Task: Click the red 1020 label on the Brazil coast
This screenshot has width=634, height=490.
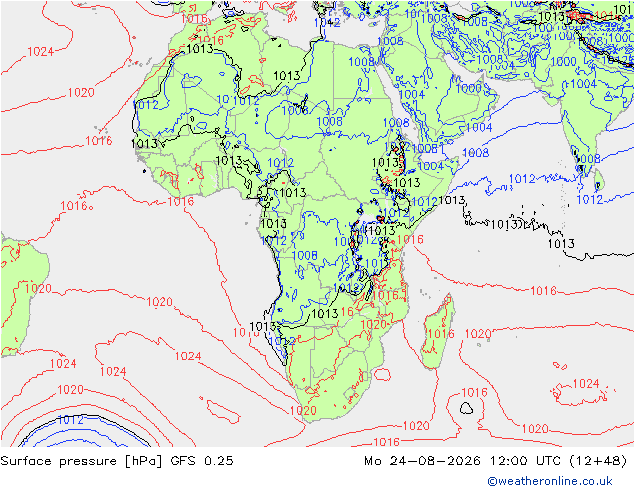Action: pos(38,289)
